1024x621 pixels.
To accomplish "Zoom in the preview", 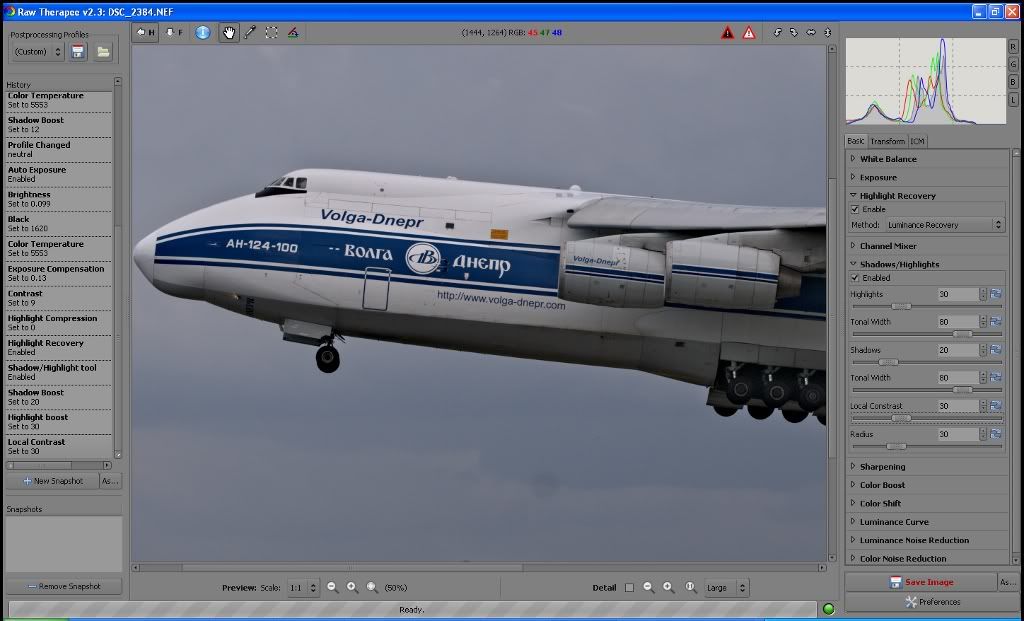I will point(352,587).
